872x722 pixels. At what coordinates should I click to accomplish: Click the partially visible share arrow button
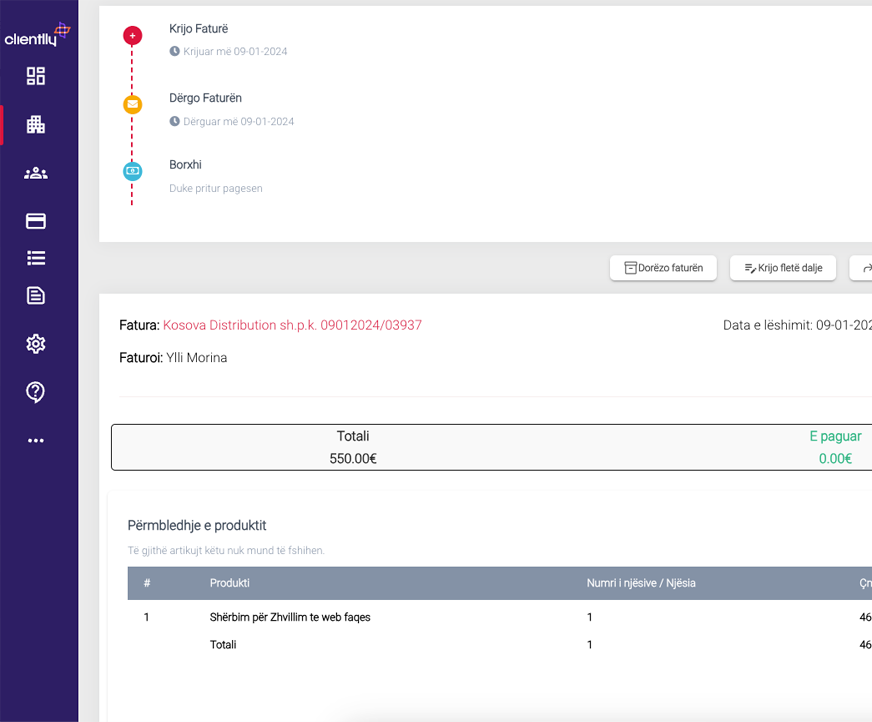point(863,268)
